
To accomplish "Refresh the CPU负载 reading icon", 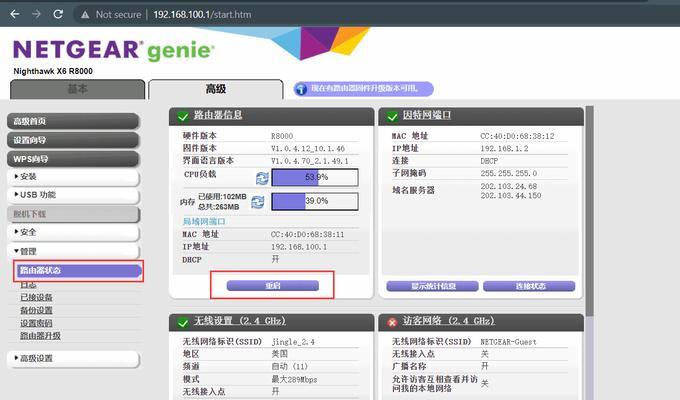I will [262, 178].
